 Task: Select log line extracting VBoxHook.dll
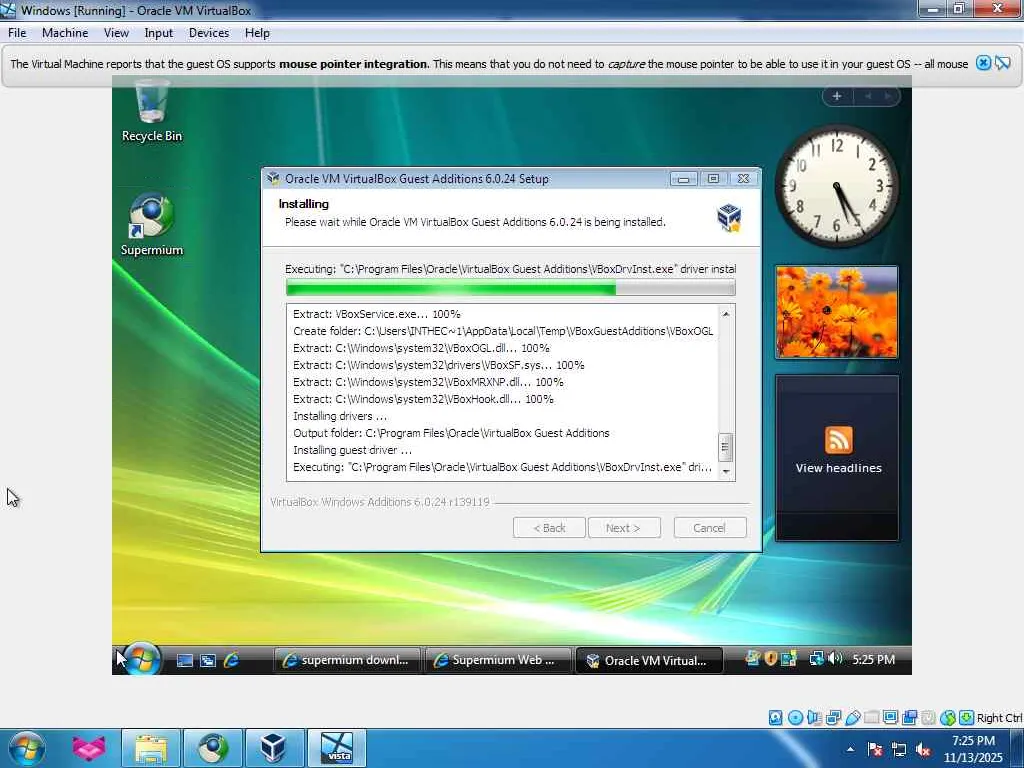(423, 399)
